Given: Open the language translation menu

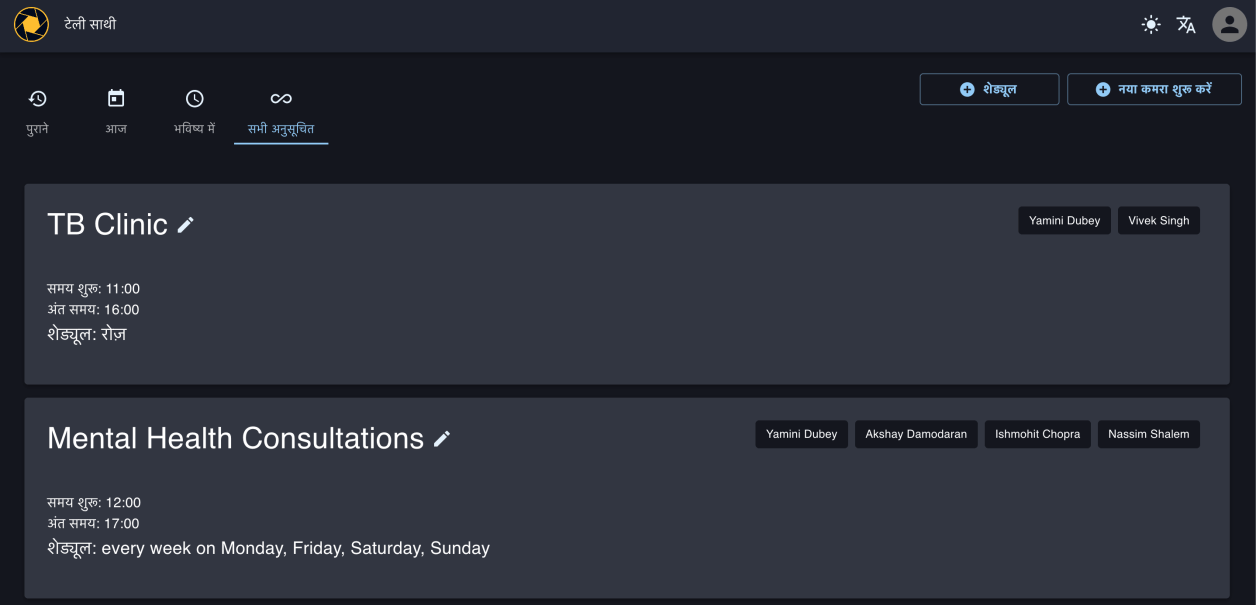Looking at the screenshot, I should tap(1186, 25).
